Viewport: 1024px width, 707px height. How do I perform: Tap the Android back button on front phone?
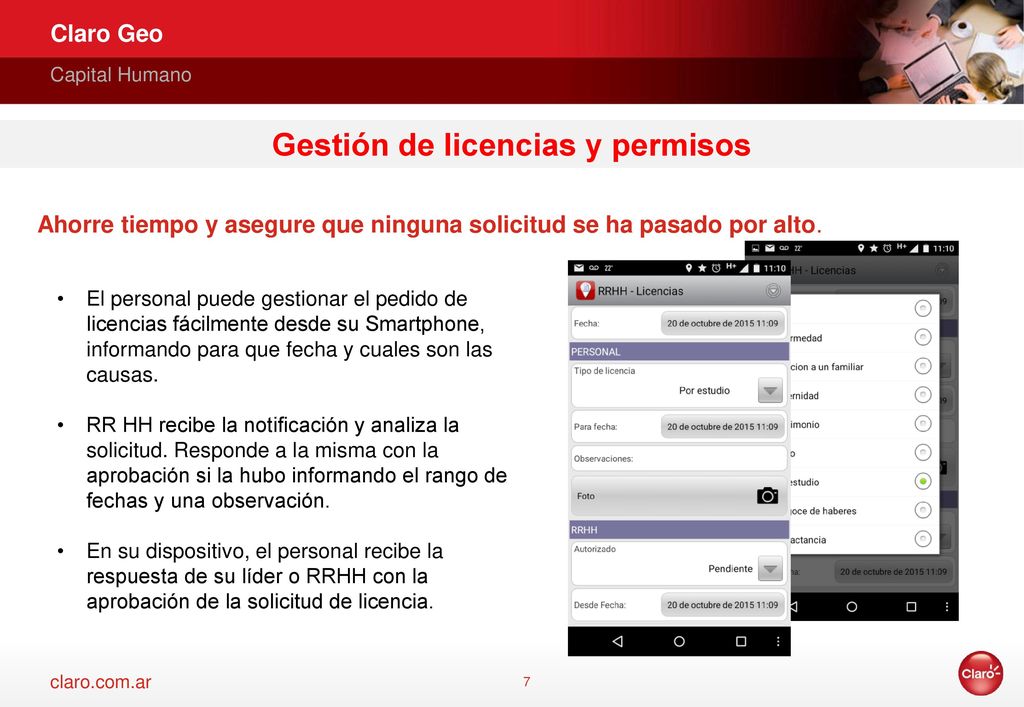(617, 641)
